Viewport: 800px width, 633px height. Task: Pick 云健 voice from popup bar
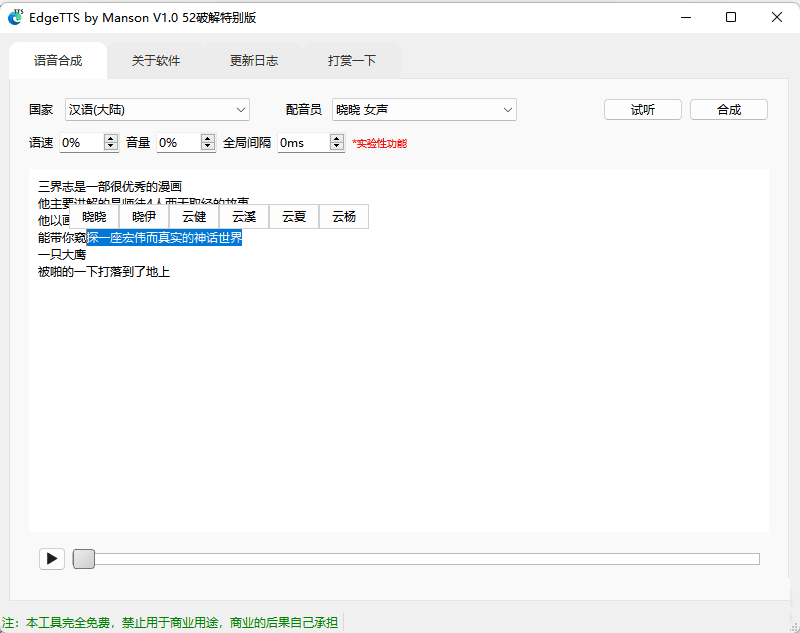click(194, 217)
